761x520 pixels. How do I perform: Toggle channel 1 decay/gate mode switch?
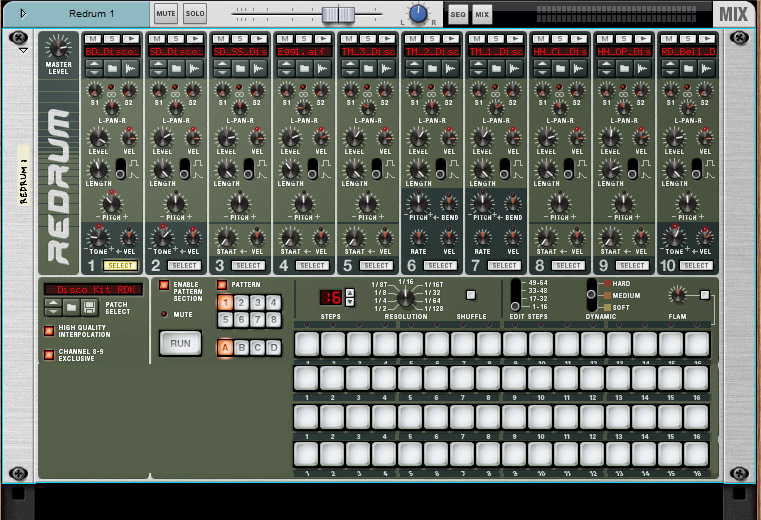tap(120, 168)
